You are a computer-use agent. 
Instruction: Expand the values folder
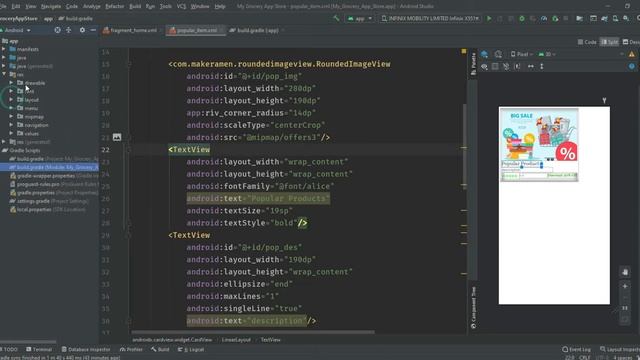click(11, 133)
